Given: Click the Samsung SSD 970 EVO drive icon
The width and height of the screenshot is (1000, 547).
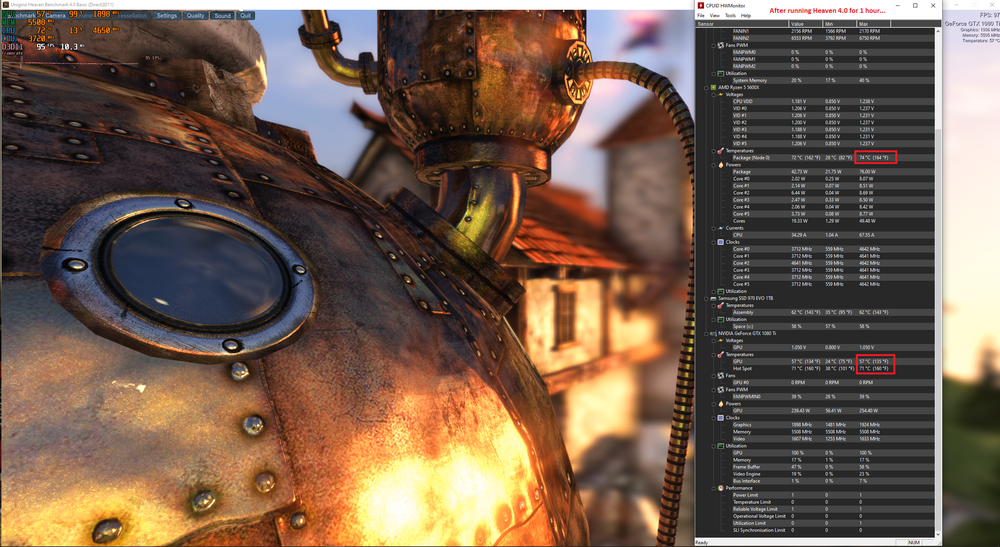Looking at the screenshot, I should click(x=713, y=298).
